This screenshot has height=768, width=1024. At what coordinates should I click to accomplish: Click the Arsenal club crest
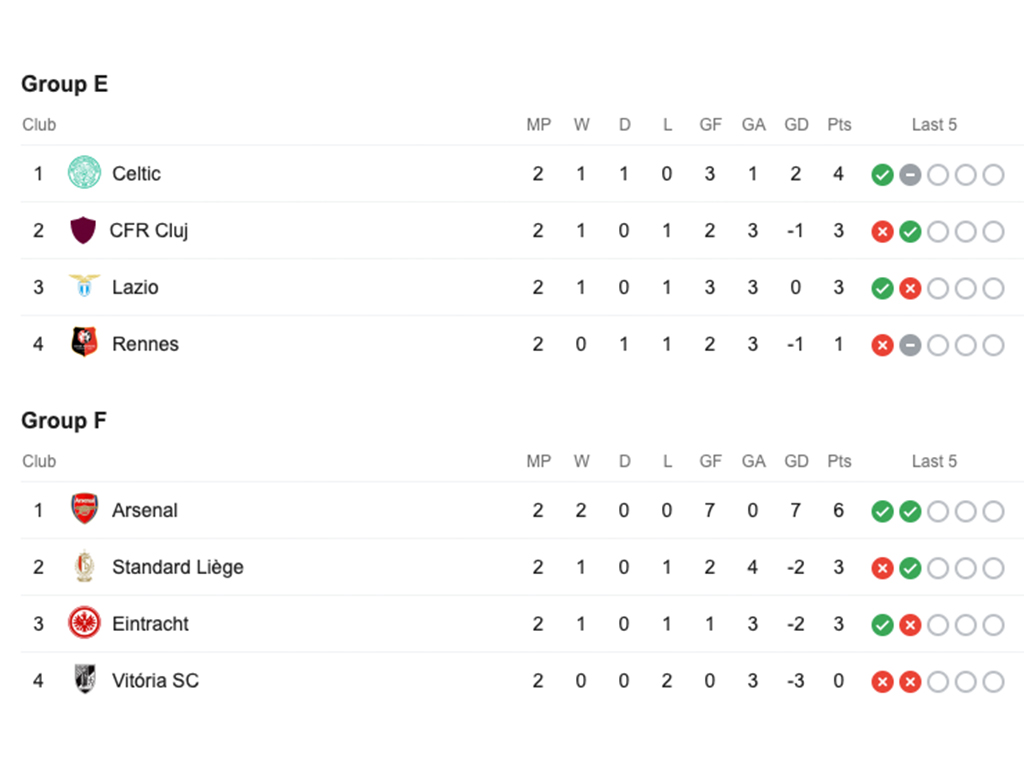[x=84, y=510]
